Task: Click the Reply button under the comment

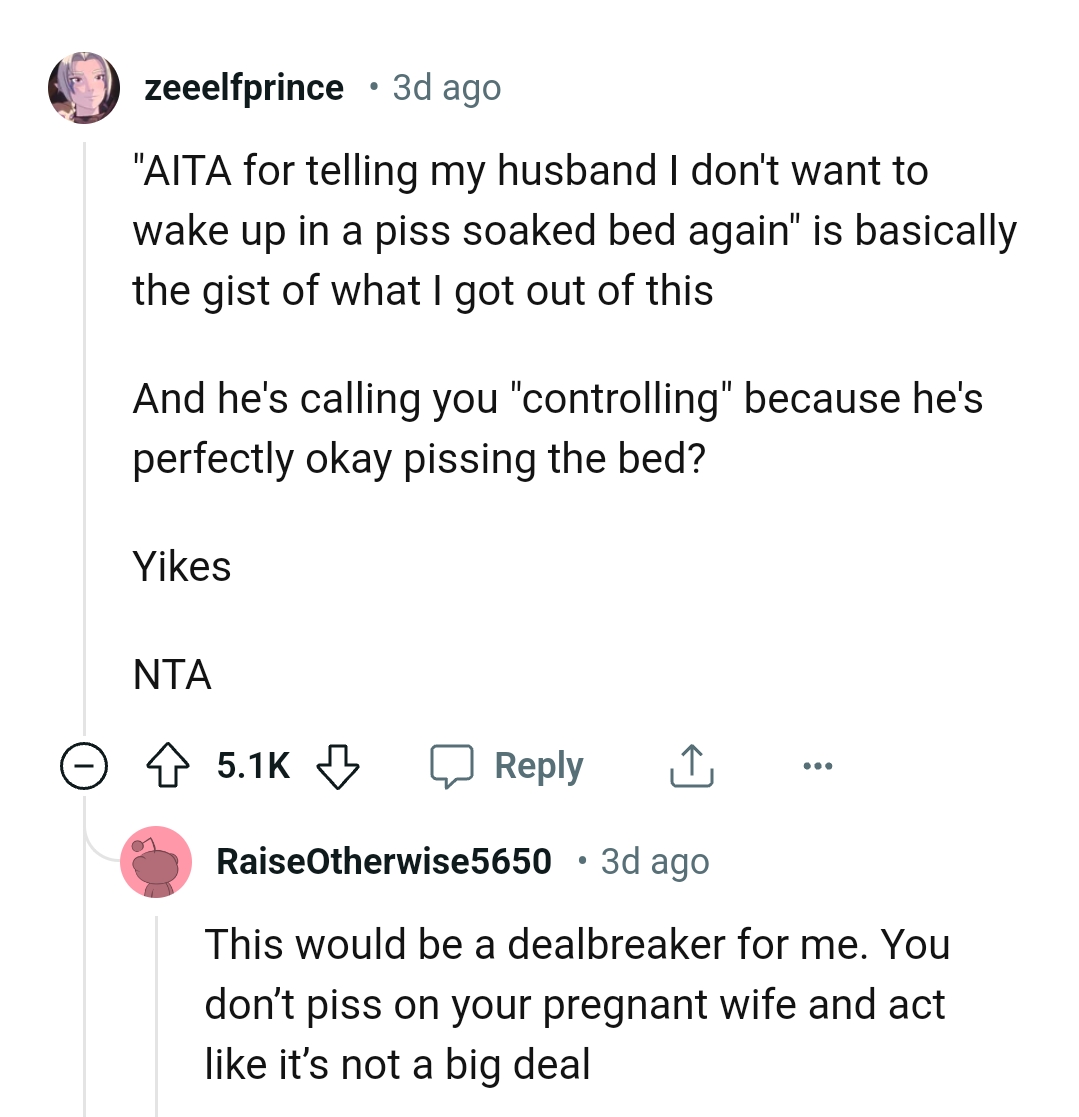Action: tap(538, 765)
